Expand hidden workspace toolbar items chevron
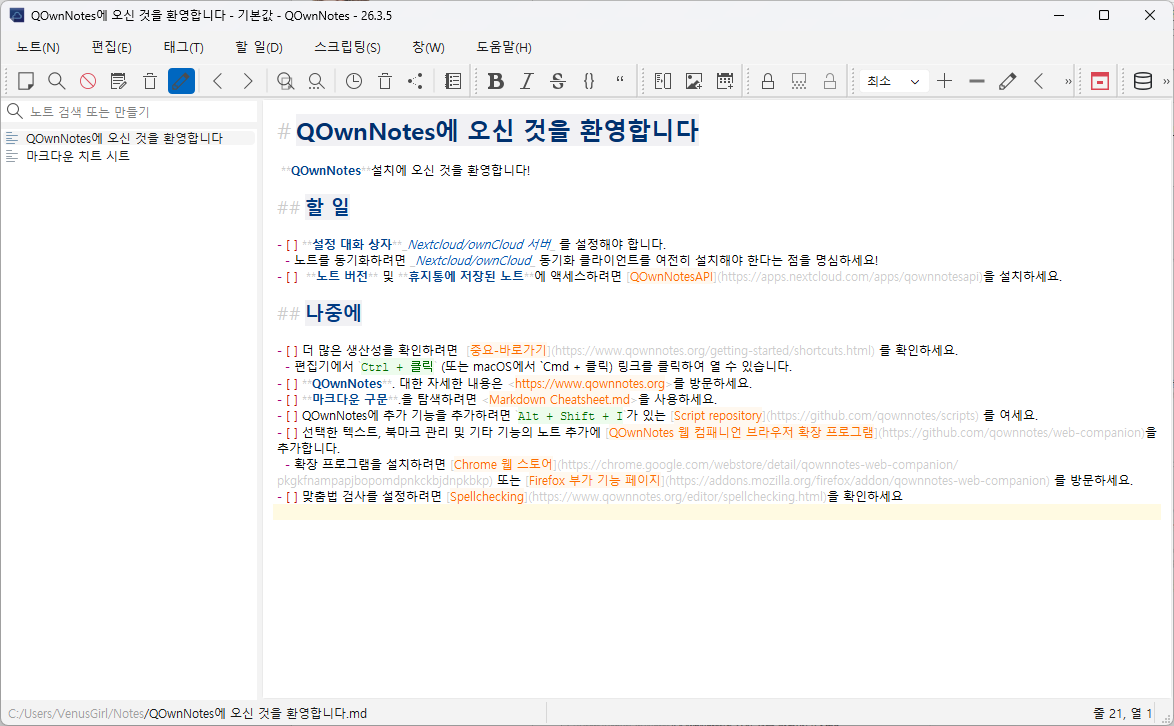Screen dimensions: 1174x726 (1068, 81)
